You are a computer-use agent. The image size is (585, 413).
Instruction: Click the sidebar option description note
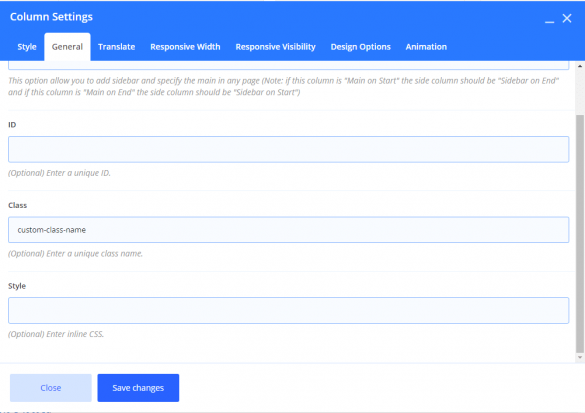[284, 86]
